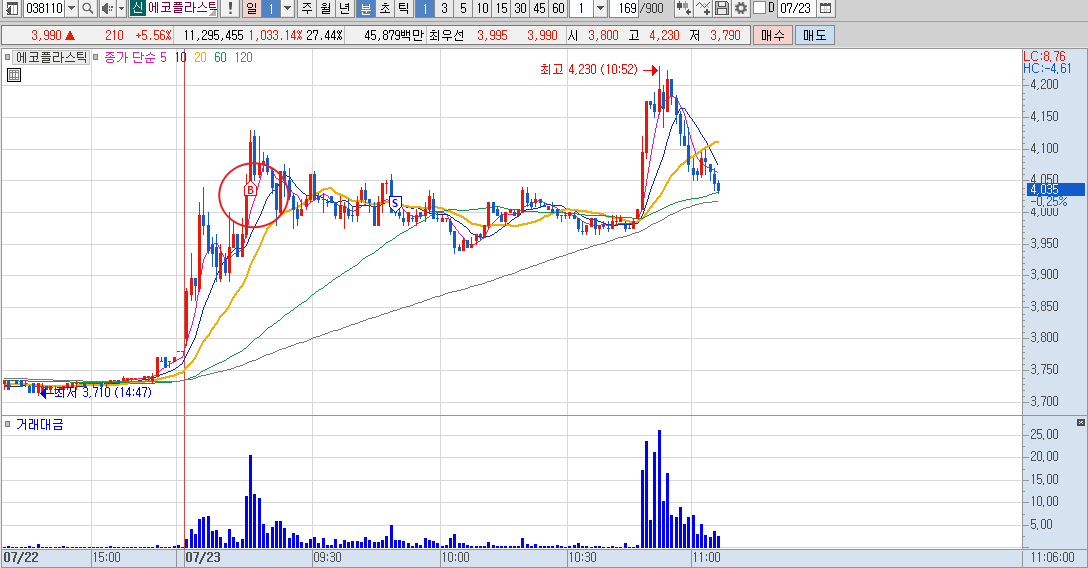
Task: Select the 년 yearly chart tab
Action: coord(345,8)
